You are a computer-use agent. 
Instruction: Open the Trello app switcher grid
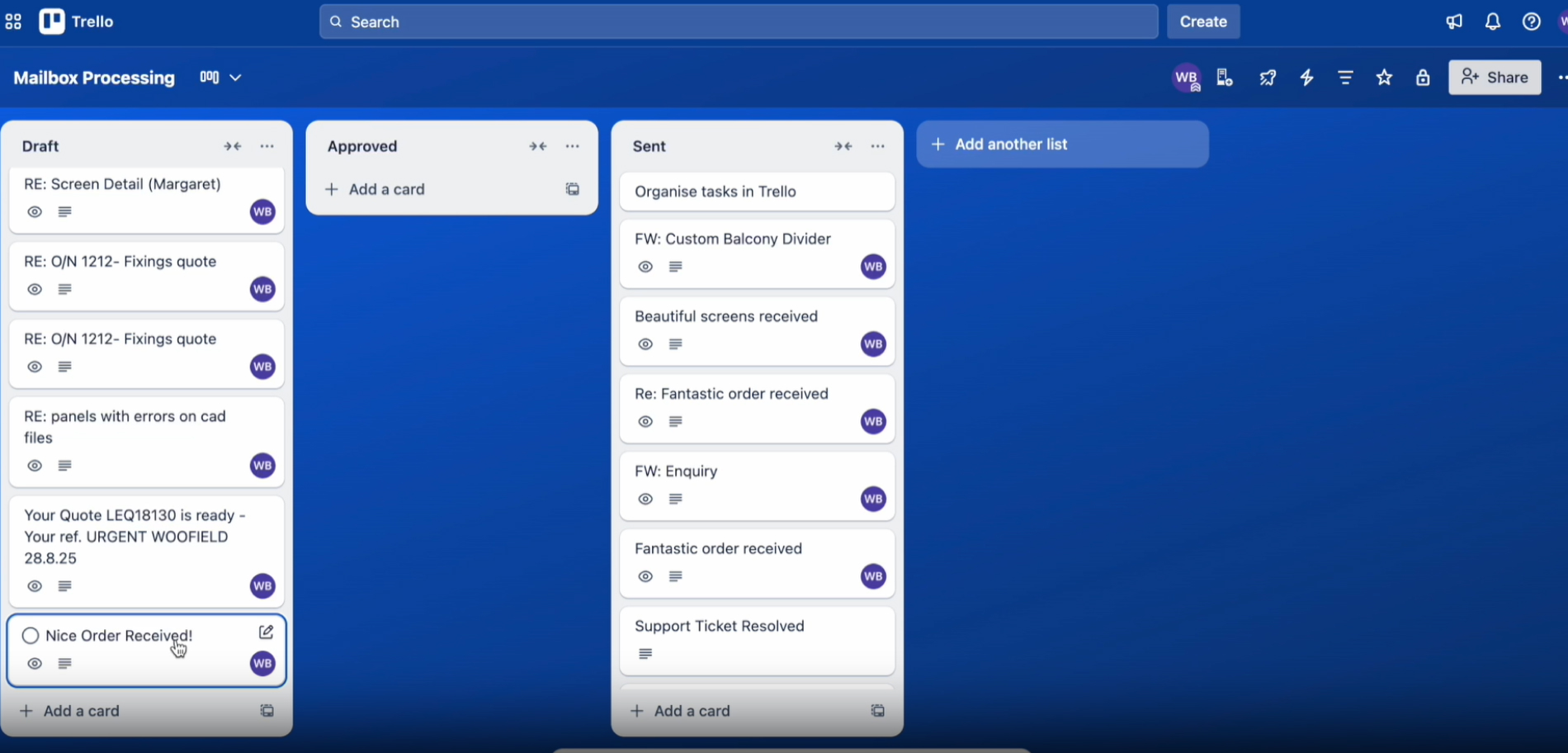[x=13, y=21]
